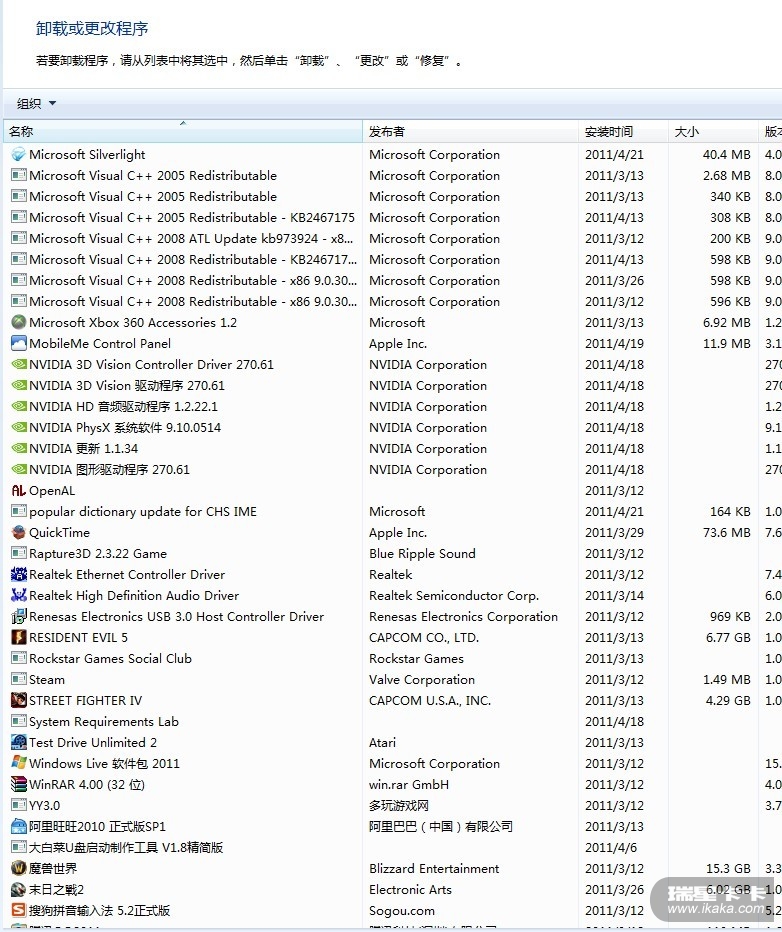
Task: Click size value 6.77 GB
Action: pos(728,638)
